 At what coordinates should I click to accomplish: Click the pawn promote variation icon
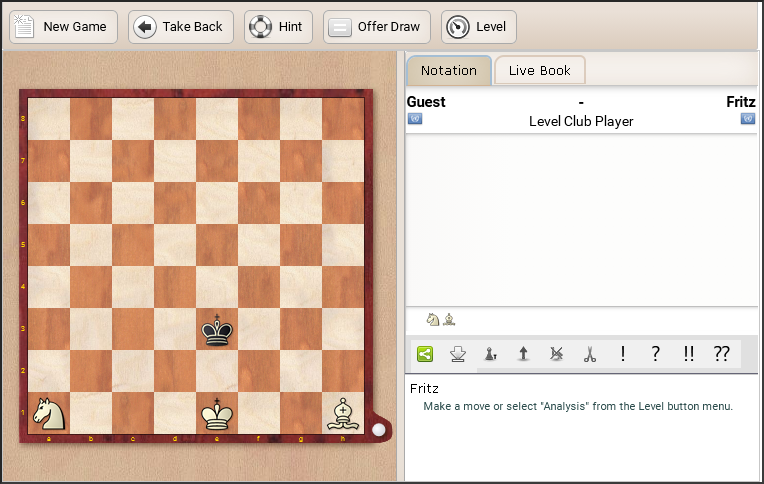coord(491,354)
